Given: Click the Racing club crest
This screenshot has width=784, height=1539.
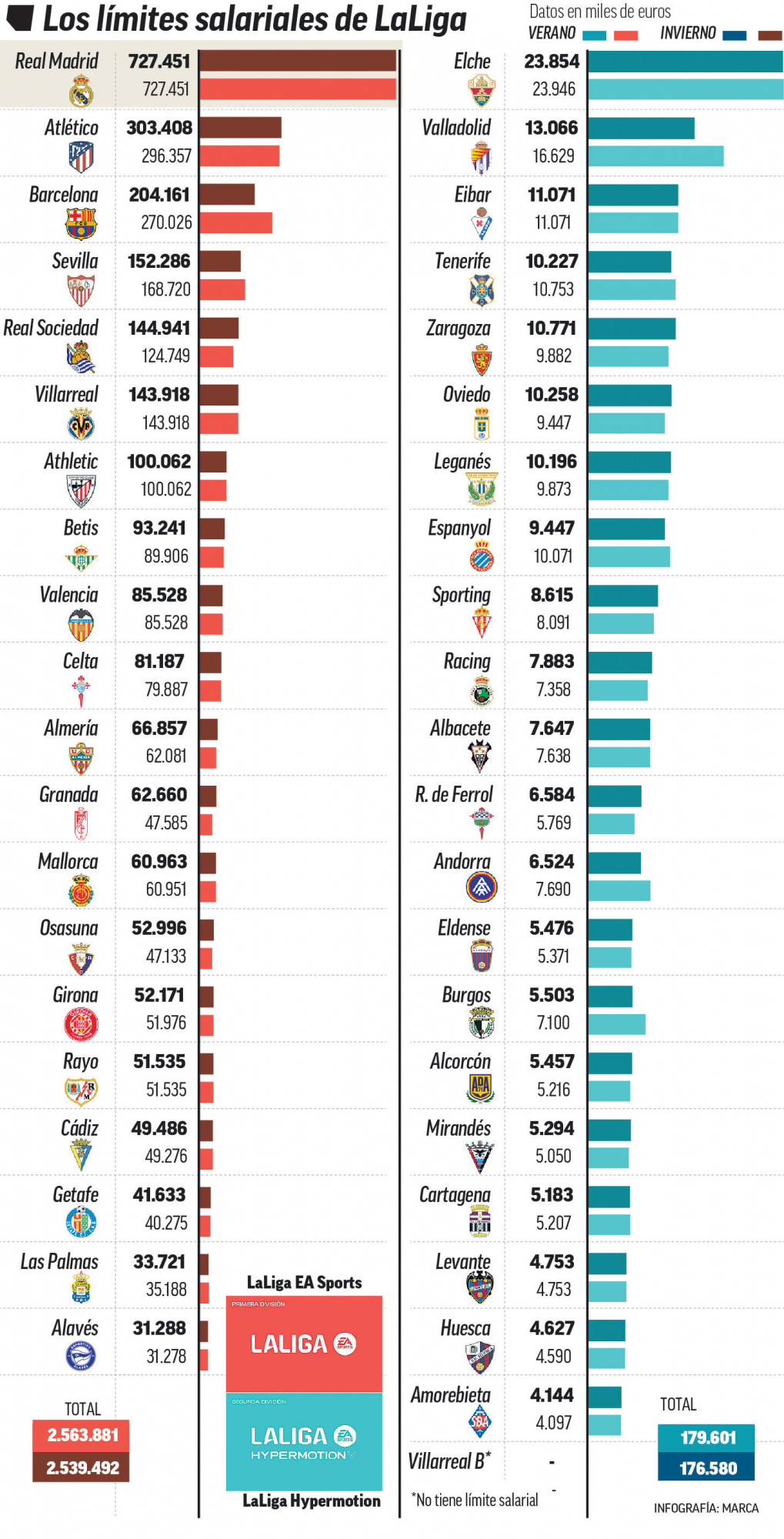Looking at the screenshot, I should [482, 691].
